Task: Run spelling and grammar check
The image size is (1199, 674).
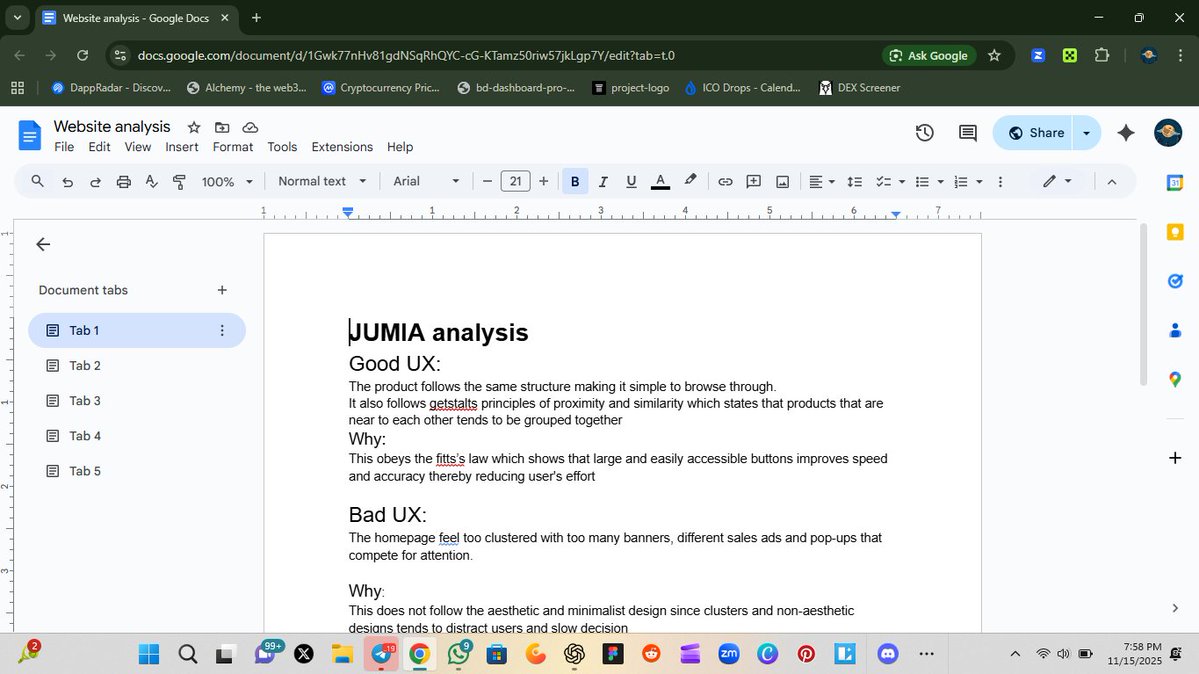Action: 151,181
